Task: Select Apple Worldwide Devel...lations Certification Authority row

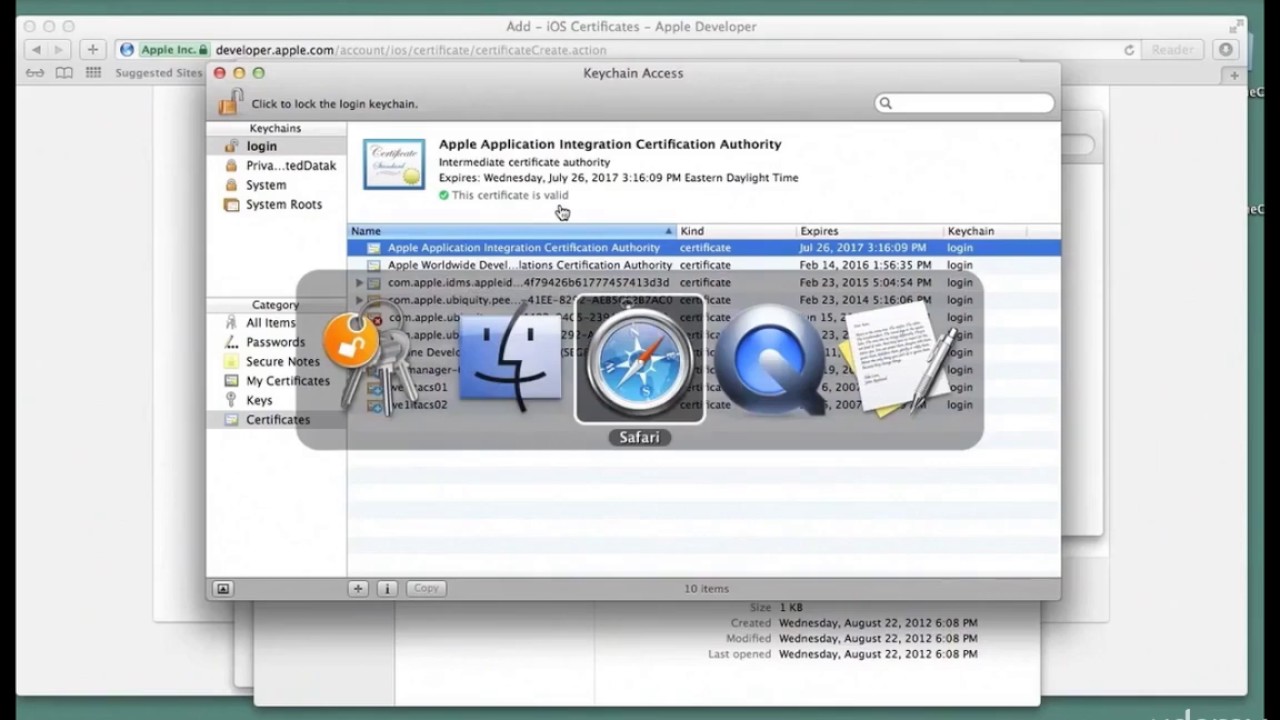Action: coord(704,265)
